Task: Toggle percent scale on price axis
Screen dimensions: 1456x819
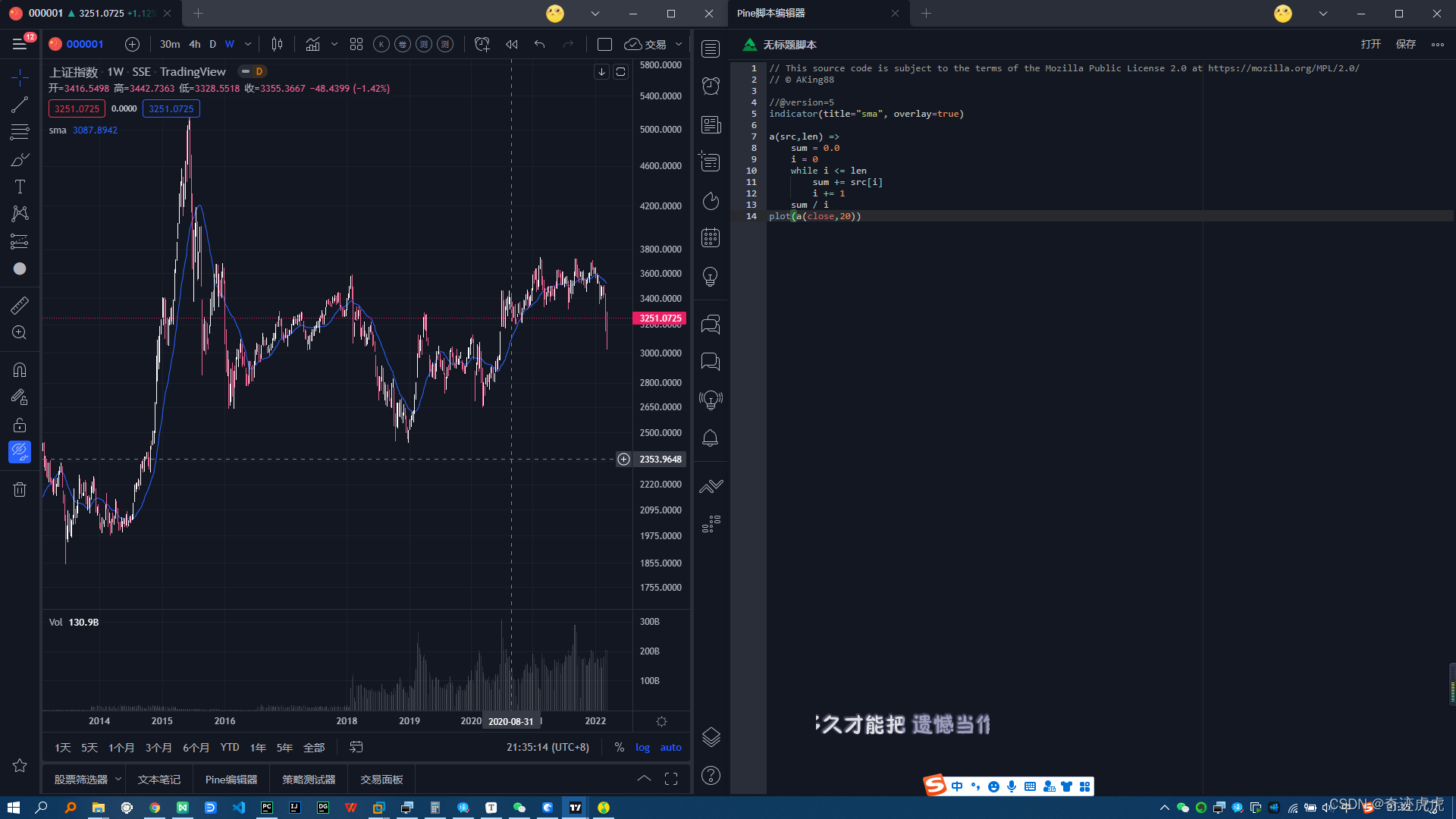Action: pos(619,747)
